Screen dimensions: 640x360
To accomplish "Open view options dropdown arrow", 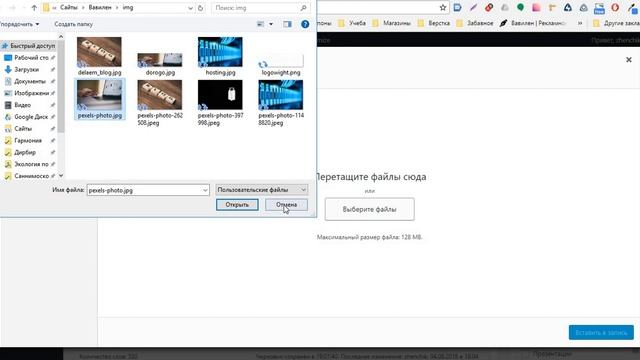I will (271, 24).
